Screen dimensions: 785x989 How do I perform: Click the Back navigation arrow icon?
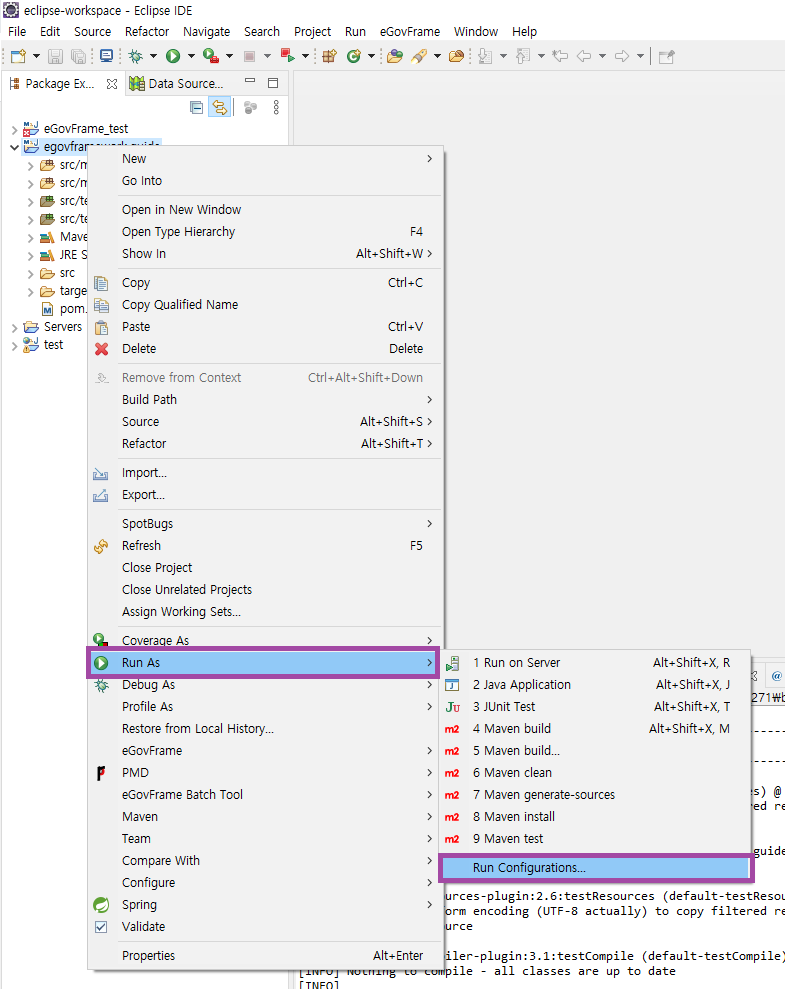point(584,56)
